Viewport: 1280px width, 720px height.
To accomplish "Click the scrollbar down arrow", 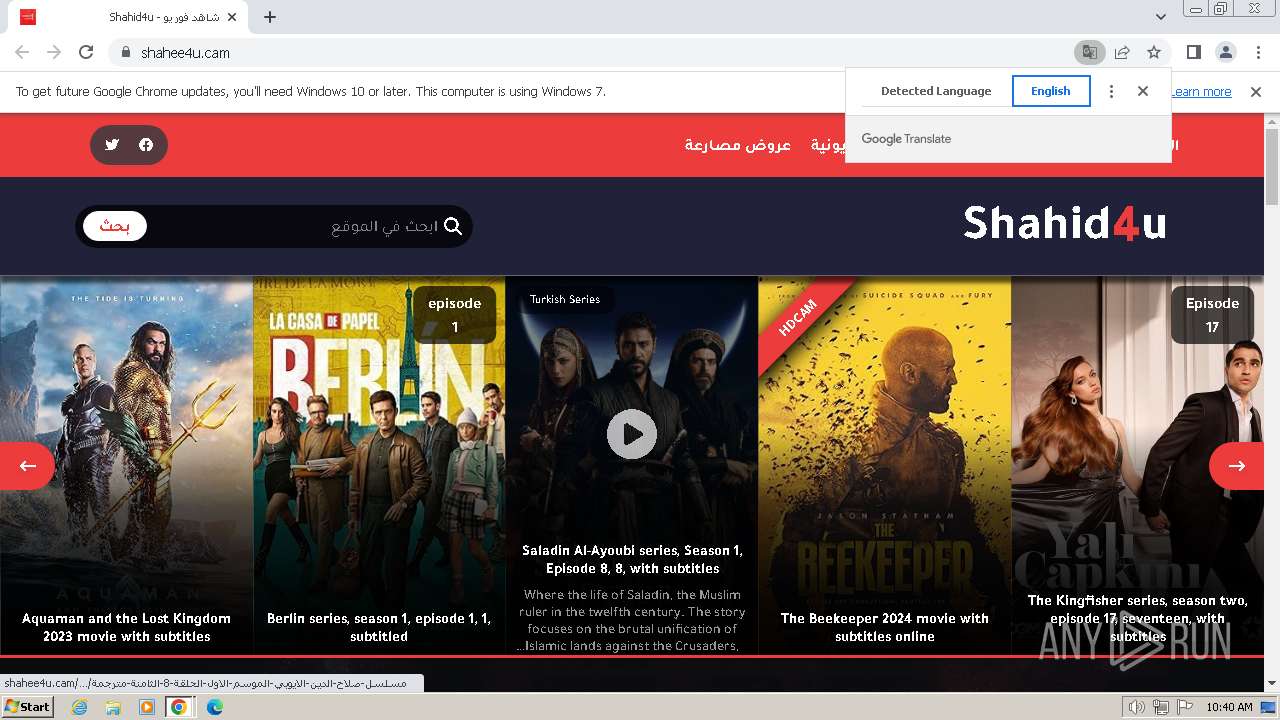I will [1272, 683].
